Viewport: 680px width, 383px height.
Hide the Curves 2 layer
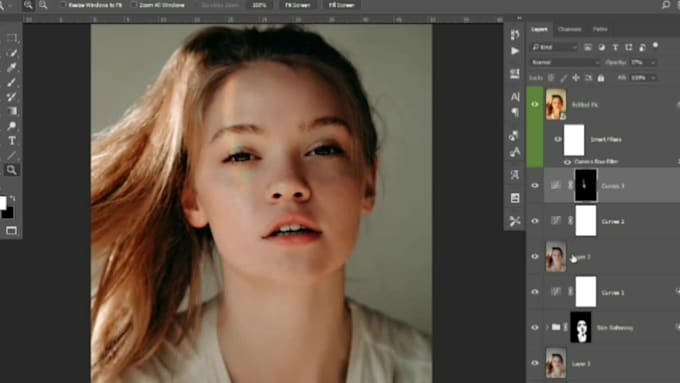(x=535, y=221)
